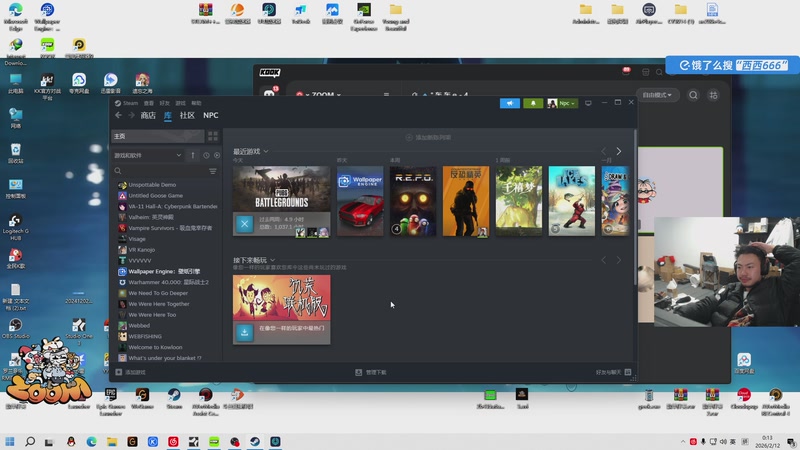The image size is (800, 450).
Task: Open the 反恐精英 Counter-Strike cover
Action: pos(466,201)
